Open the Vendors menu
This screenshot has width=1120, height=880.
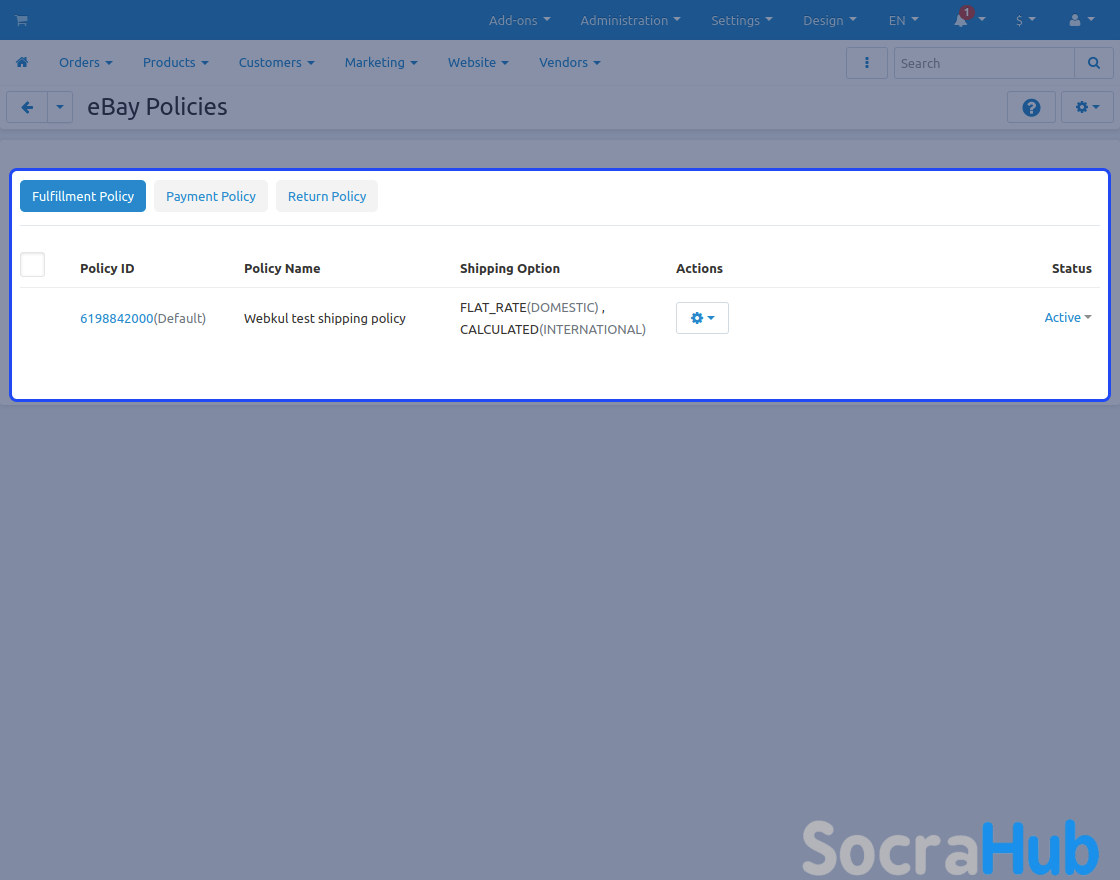[x=569, y=62]
